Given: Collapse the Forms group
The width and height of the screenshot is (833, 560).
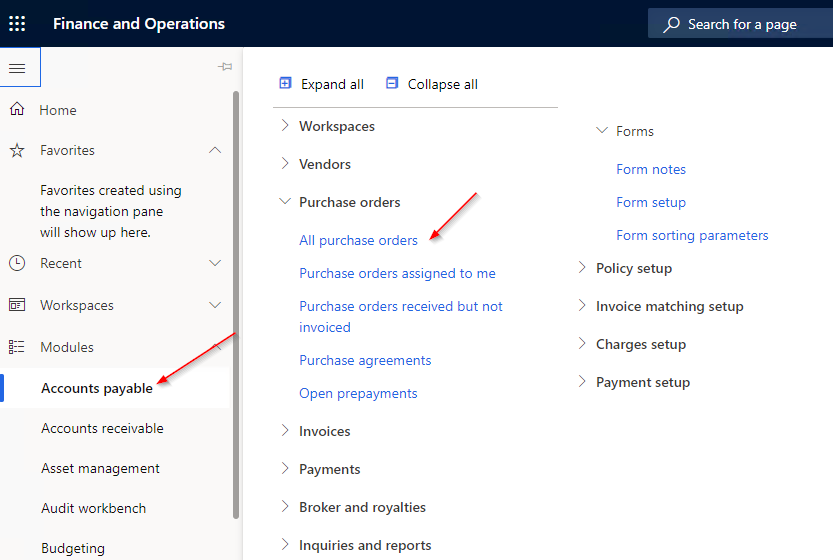Looking at the screenshot, I should [602, 130].
